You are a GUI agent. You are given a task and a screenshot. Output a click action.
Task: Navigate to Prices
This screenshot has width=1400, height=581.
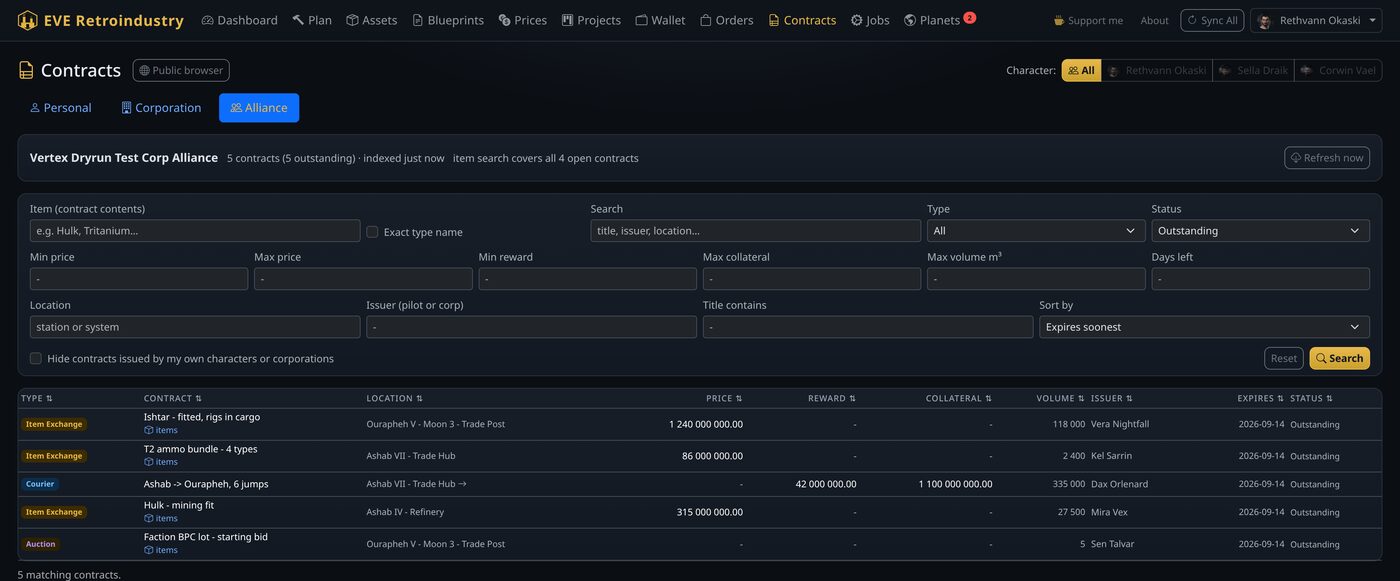point(522,20)
